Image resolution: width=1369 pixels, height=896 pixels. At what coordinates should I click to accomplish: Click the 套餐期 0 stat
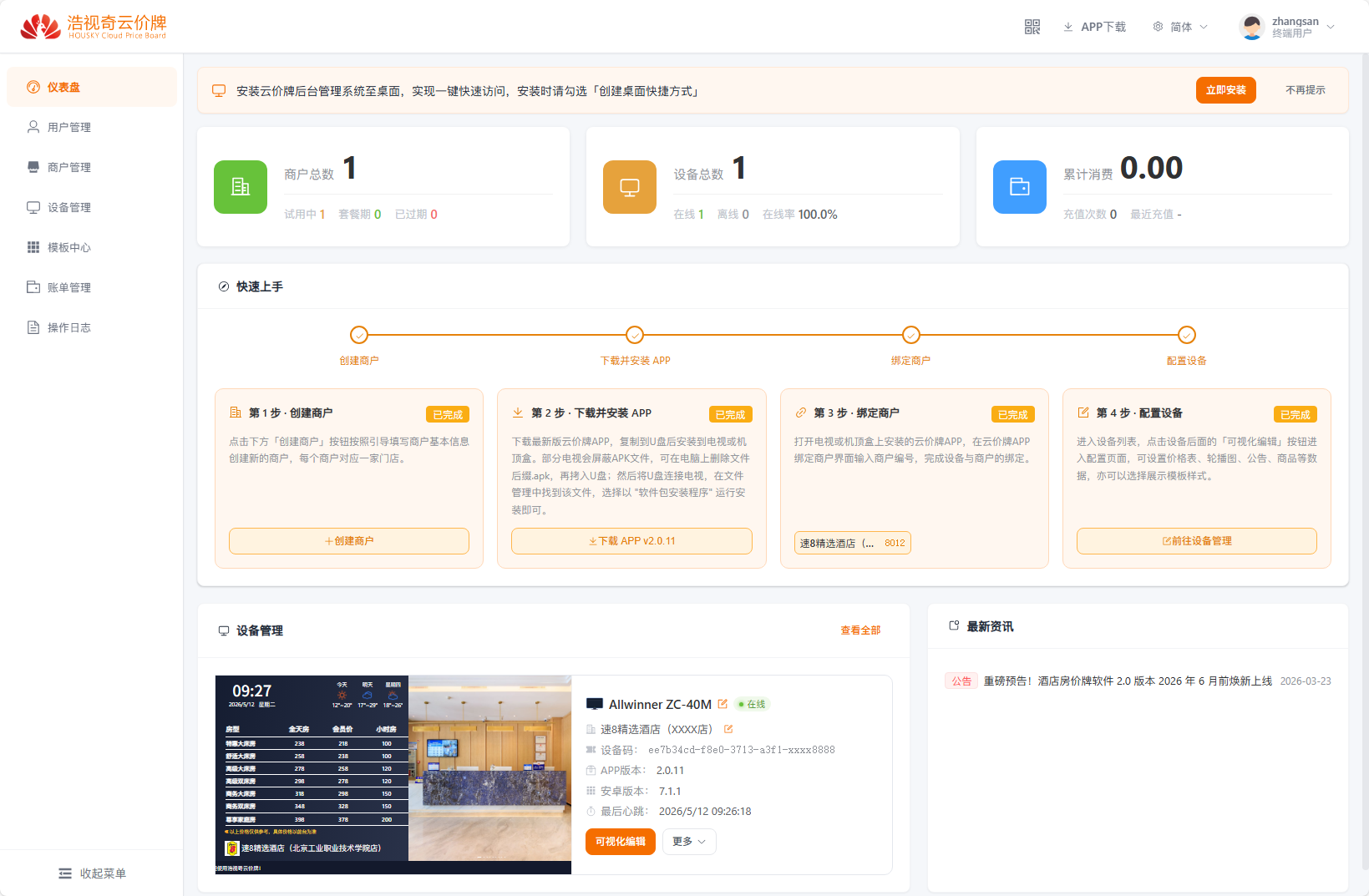(360, 215)
